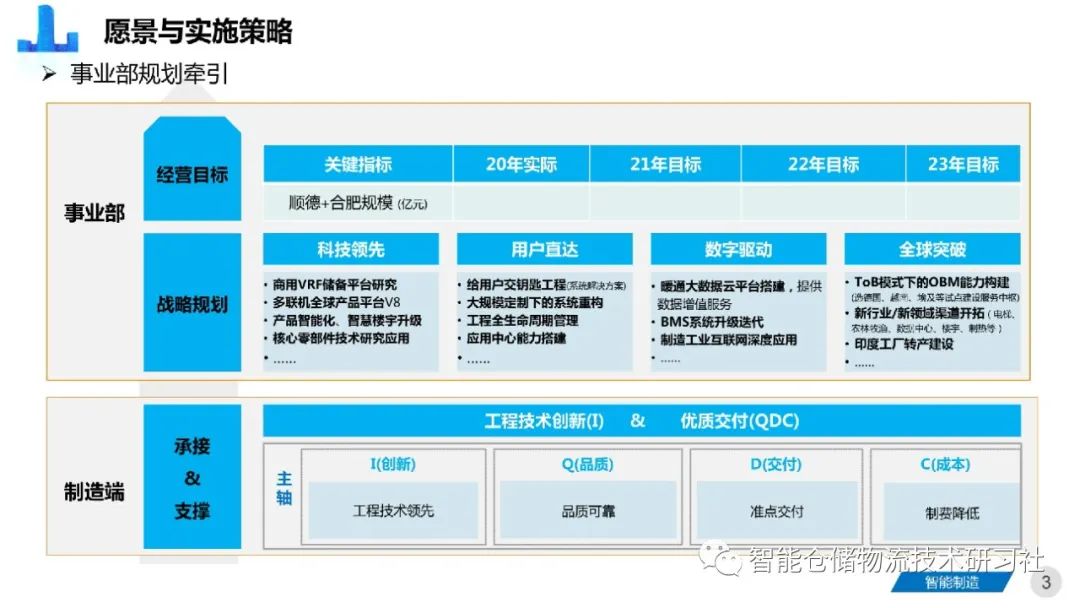Click the Q(品质) heading
1080x608 pixels.
pos(588,464)
